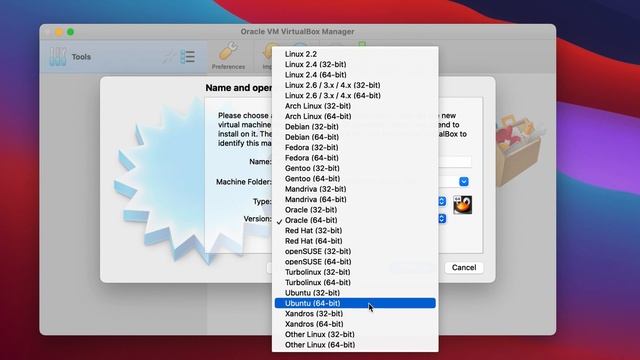Click the Cancel button in dialog
640x360 pixels.
(x=464, y=268)
